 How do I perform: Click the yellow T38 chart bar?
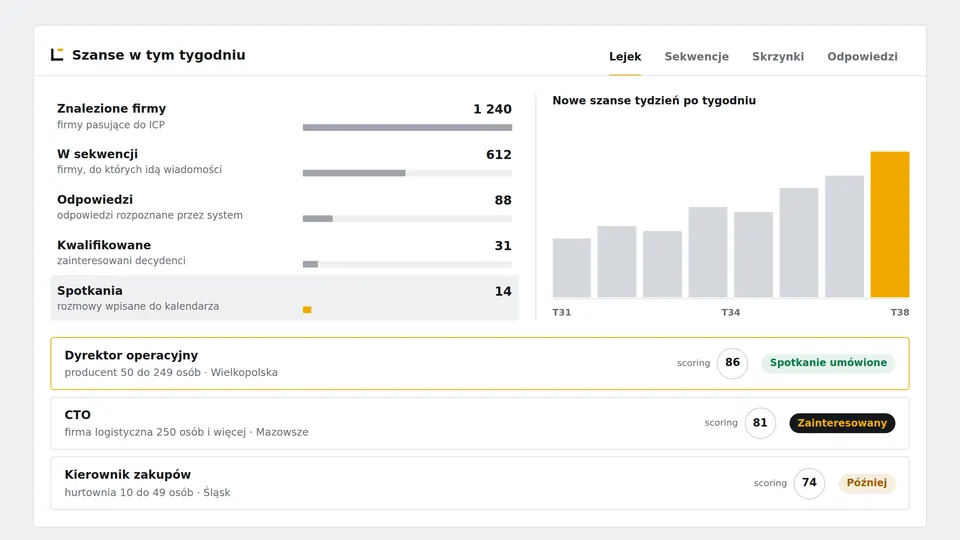[x=890, y=225]
